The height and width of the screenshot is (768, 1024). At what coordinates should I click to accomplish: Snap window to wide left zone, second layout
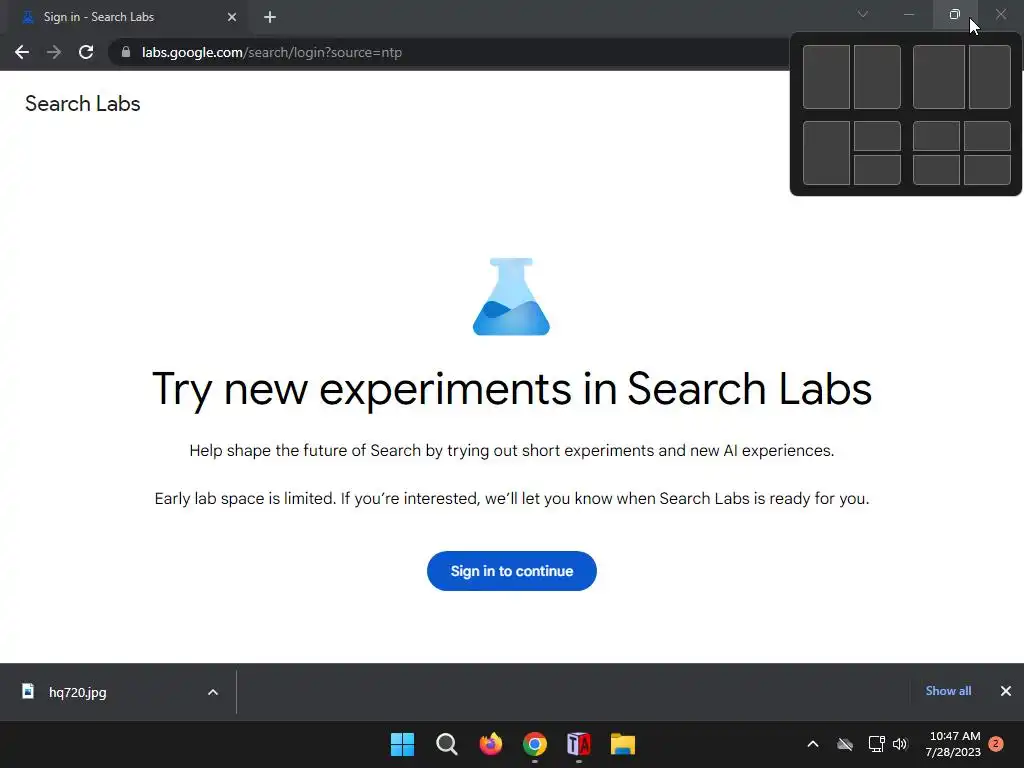point(938,77)
